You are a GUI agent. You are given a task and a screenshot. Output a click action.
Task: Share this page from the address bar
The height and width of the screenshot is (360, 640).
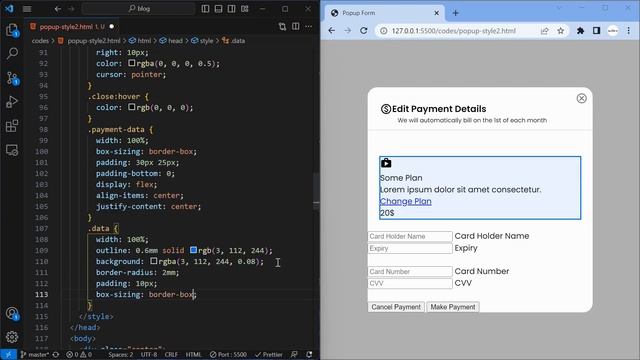coord(544,31)
